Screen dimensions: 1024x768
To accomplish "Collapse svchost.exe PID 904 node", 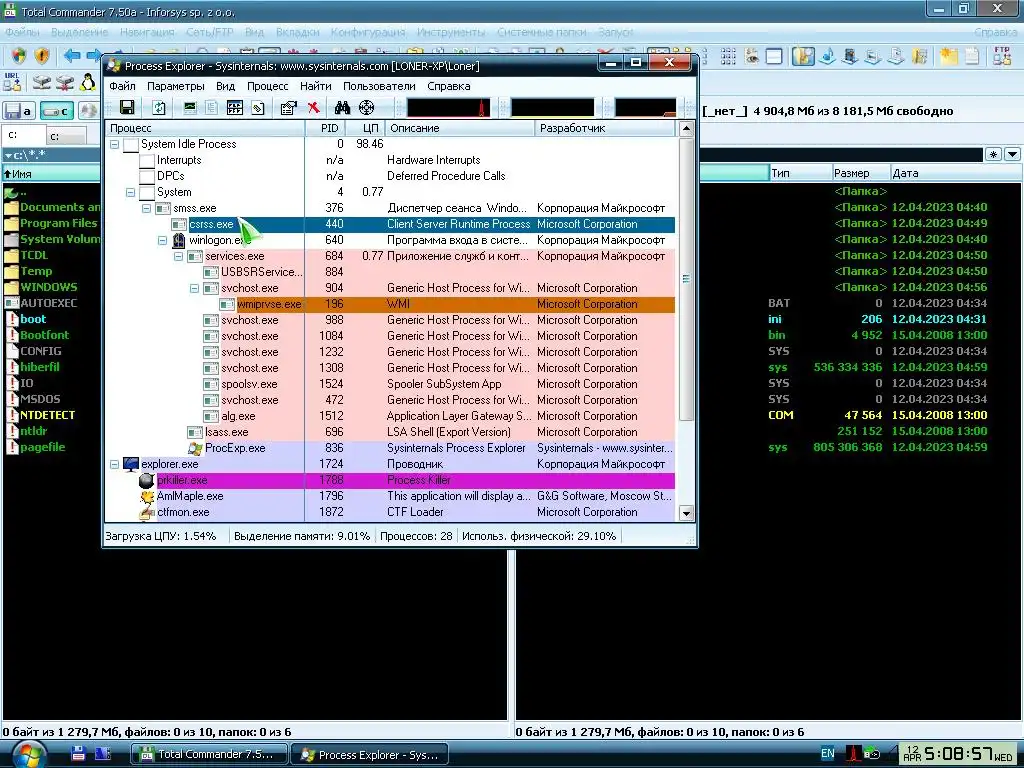I will (194, 288).
